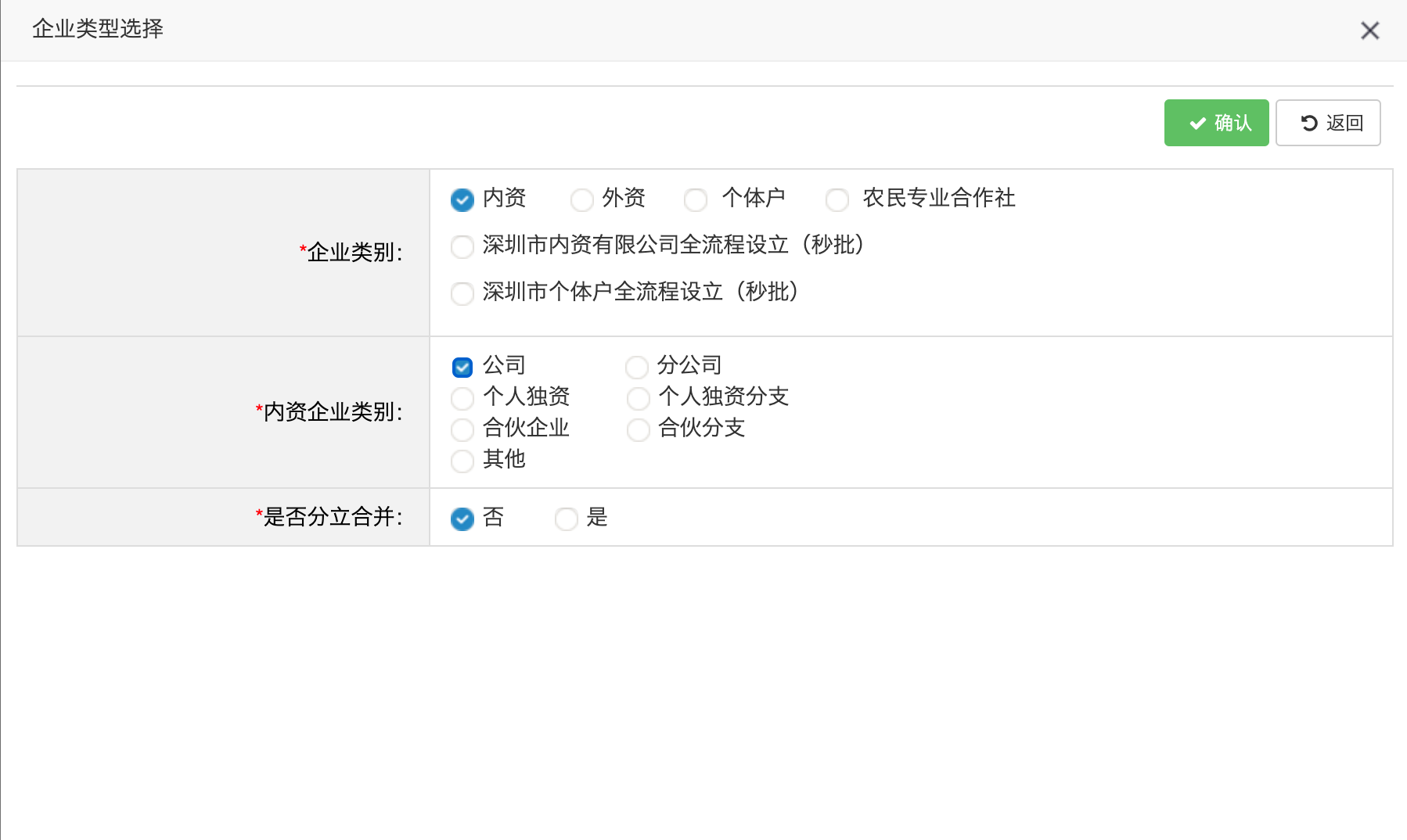Pick the 个人独资 radio button
1407x840 pixels.
462,398
